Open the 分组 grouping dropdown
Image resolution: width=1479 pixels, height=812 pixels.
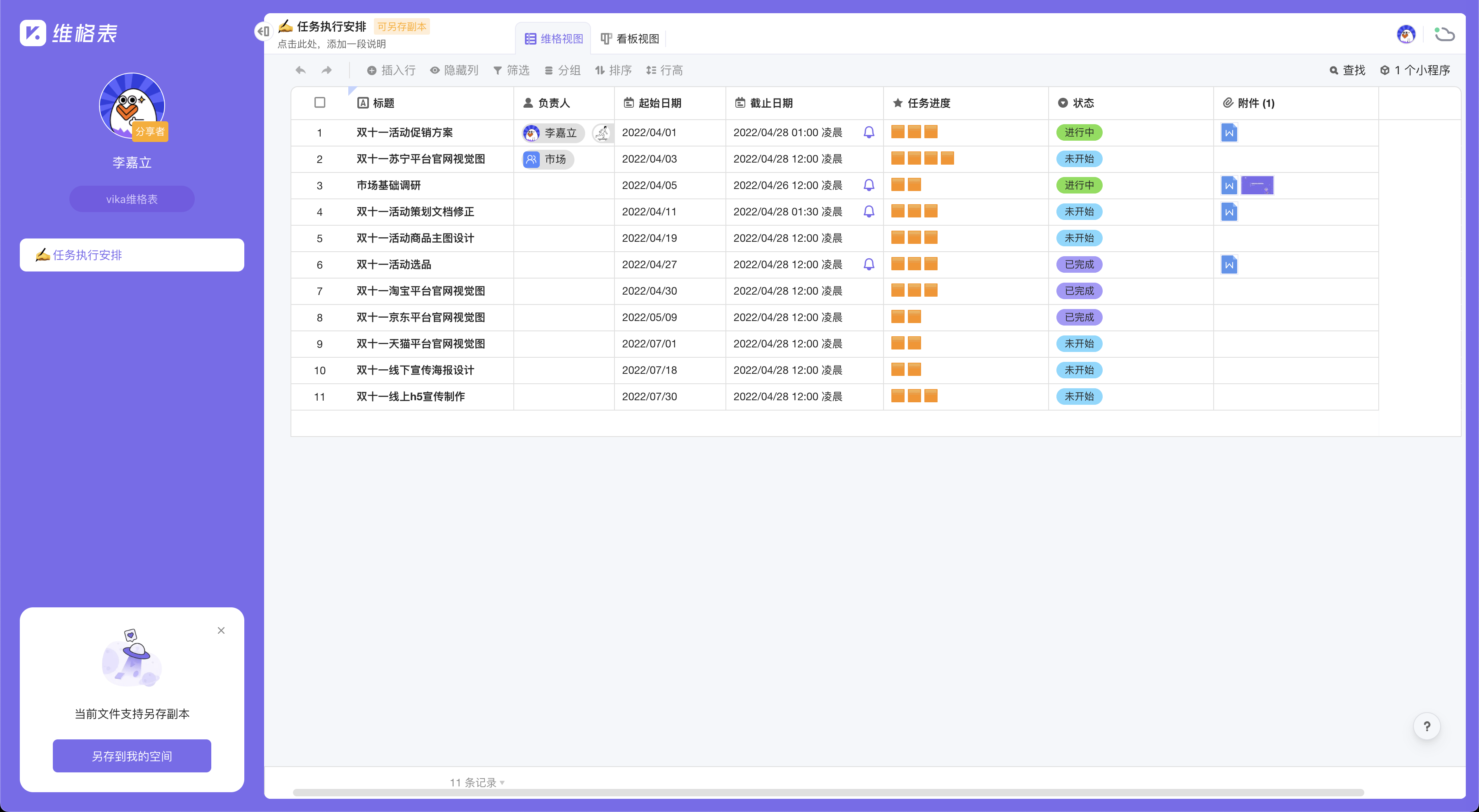click(562, 70)
